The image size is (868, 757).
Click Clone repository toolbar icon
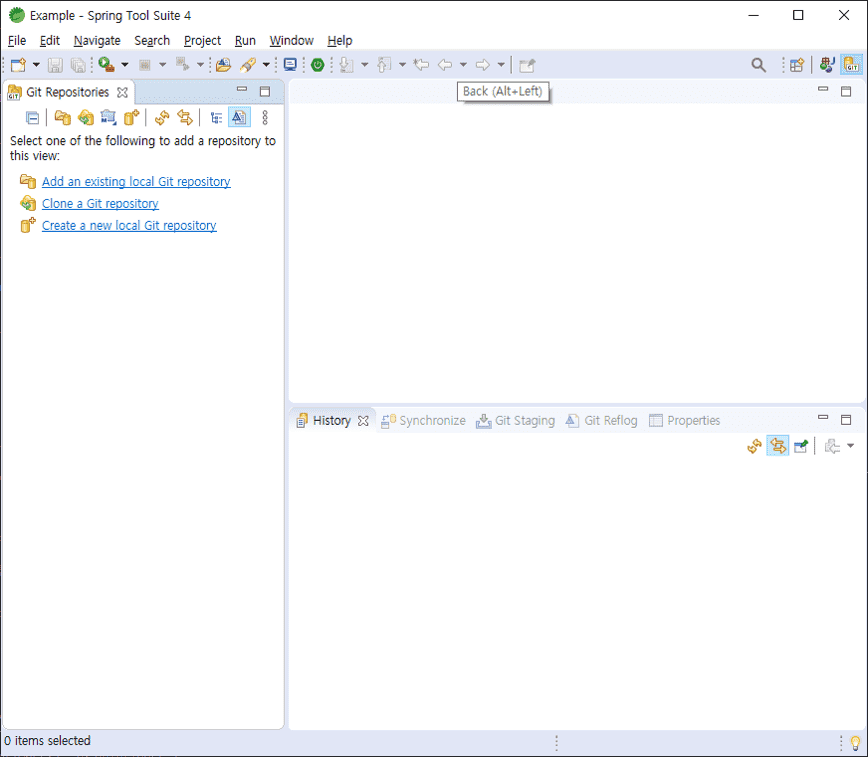click(x=86, y=118)
